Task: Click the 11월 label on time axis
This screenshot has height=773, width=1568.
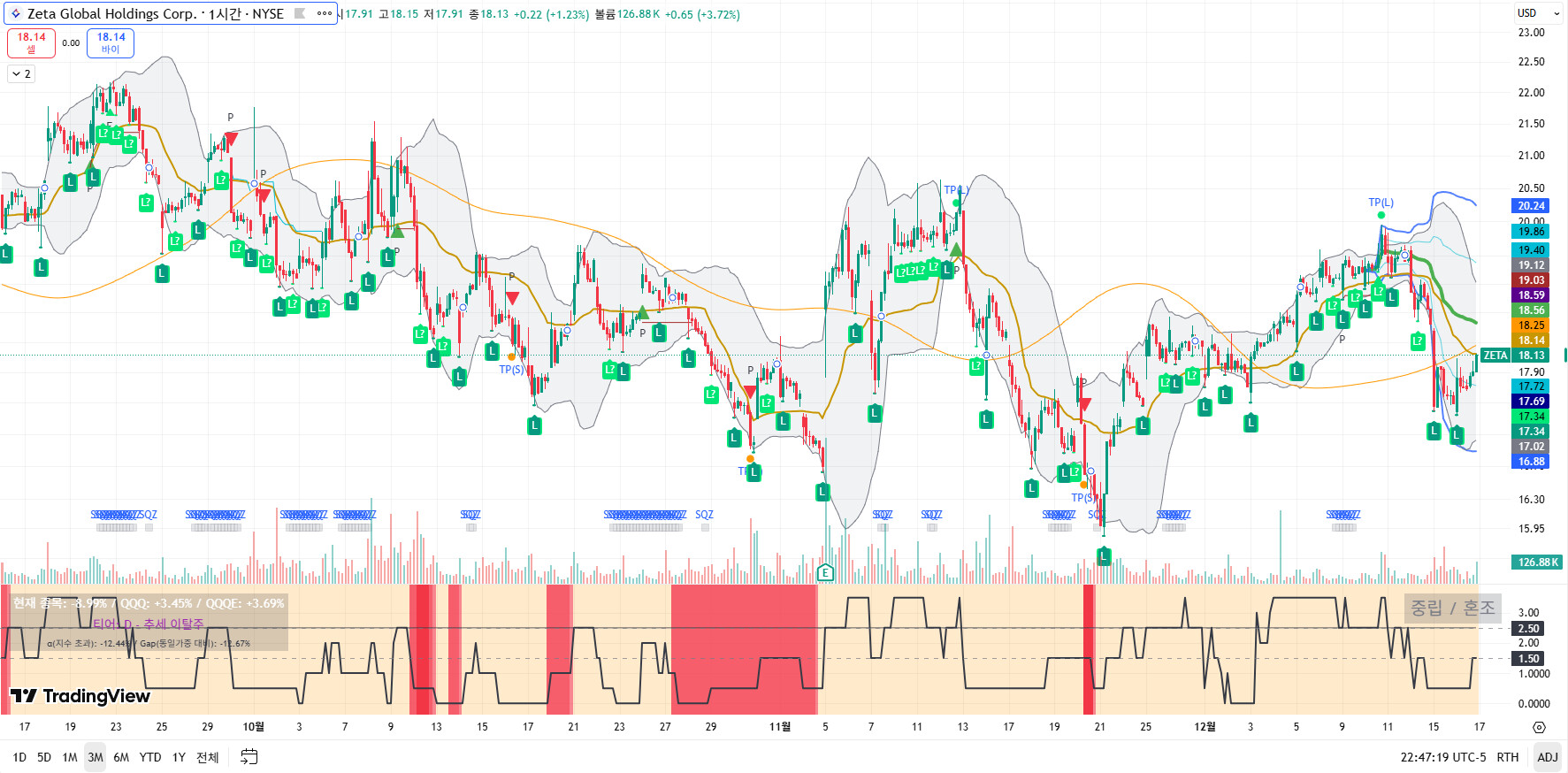Action: 779,727
